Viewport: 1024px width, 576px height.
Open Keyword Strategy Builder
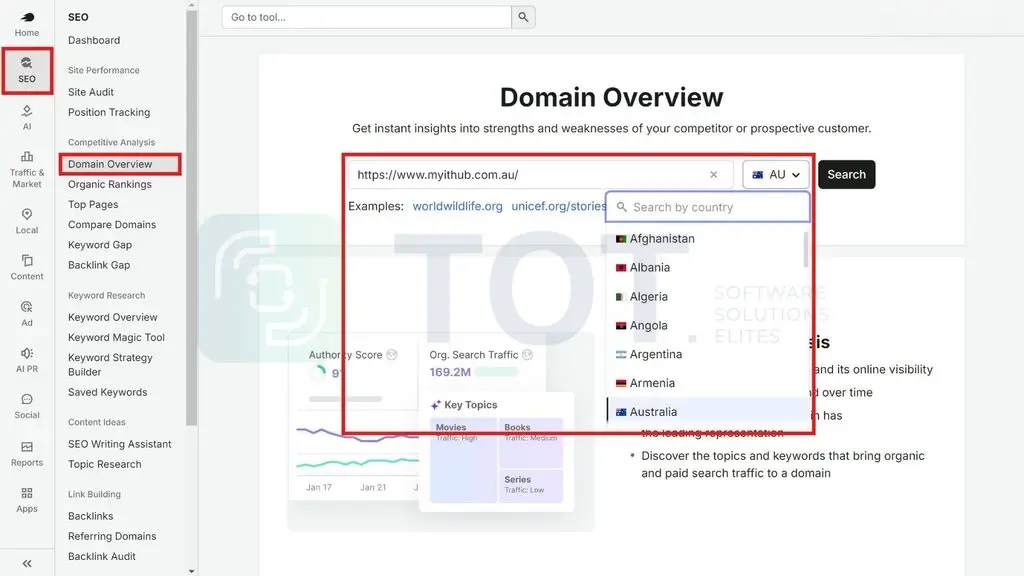click(x=110, y=364)
